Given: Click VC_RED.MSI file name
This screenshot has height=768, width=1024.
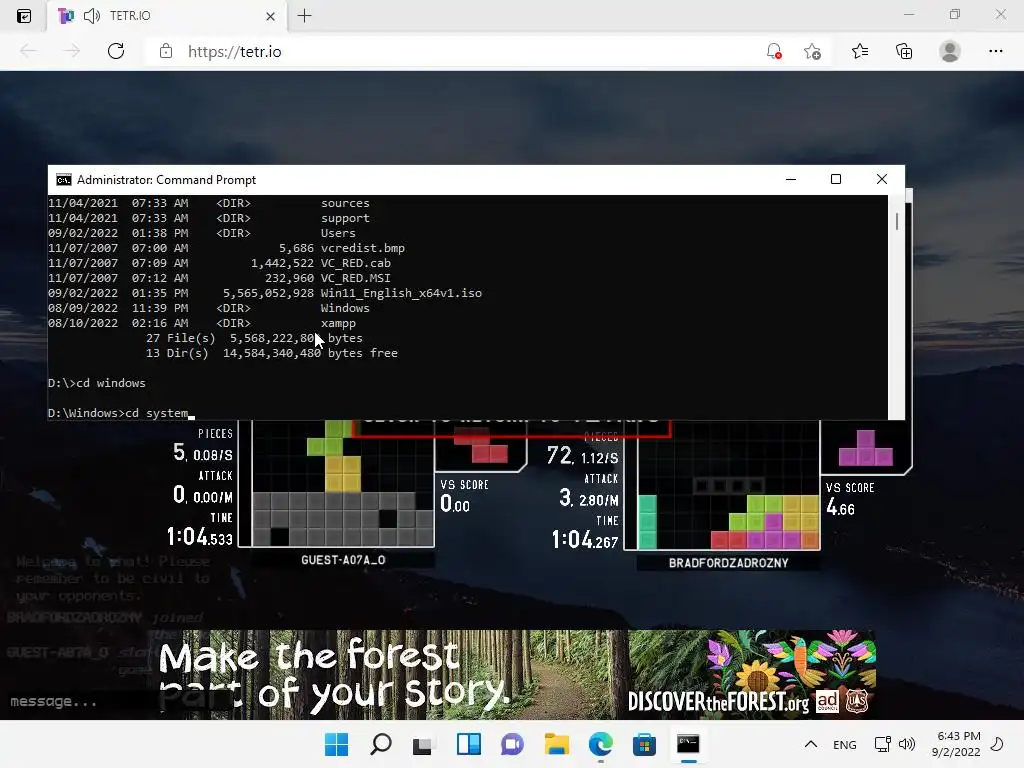Looking at the screenshot, I should (355, 278).
